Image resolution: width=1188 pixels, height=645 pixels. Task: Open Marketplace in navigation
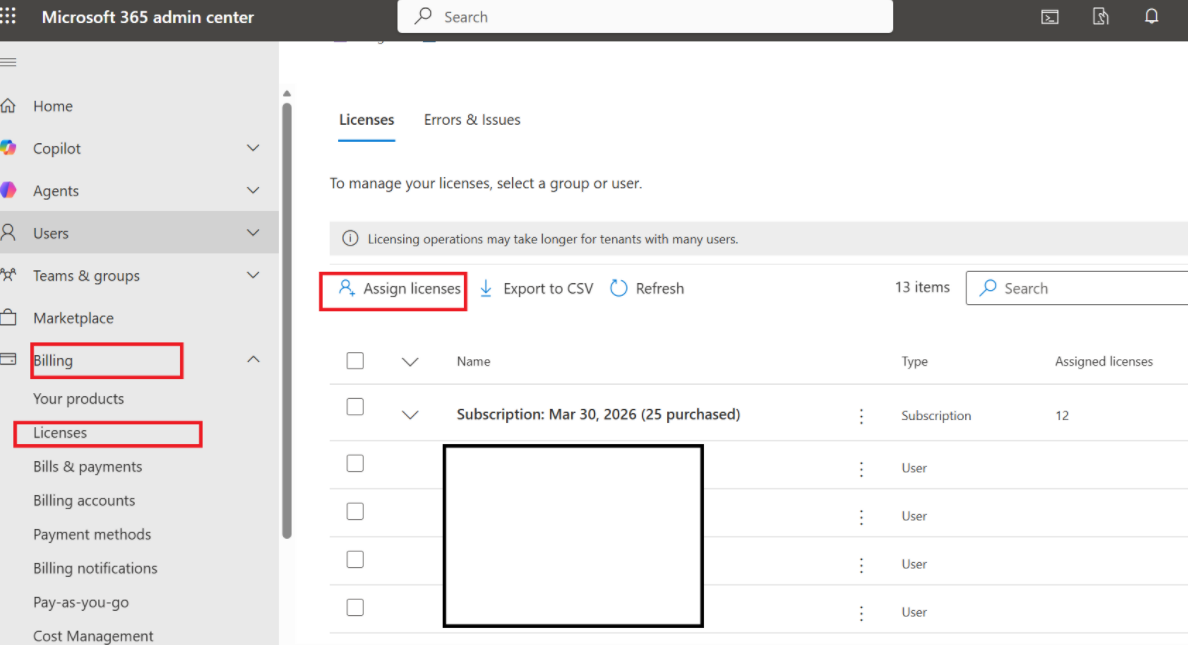click(x=73, y=318)
